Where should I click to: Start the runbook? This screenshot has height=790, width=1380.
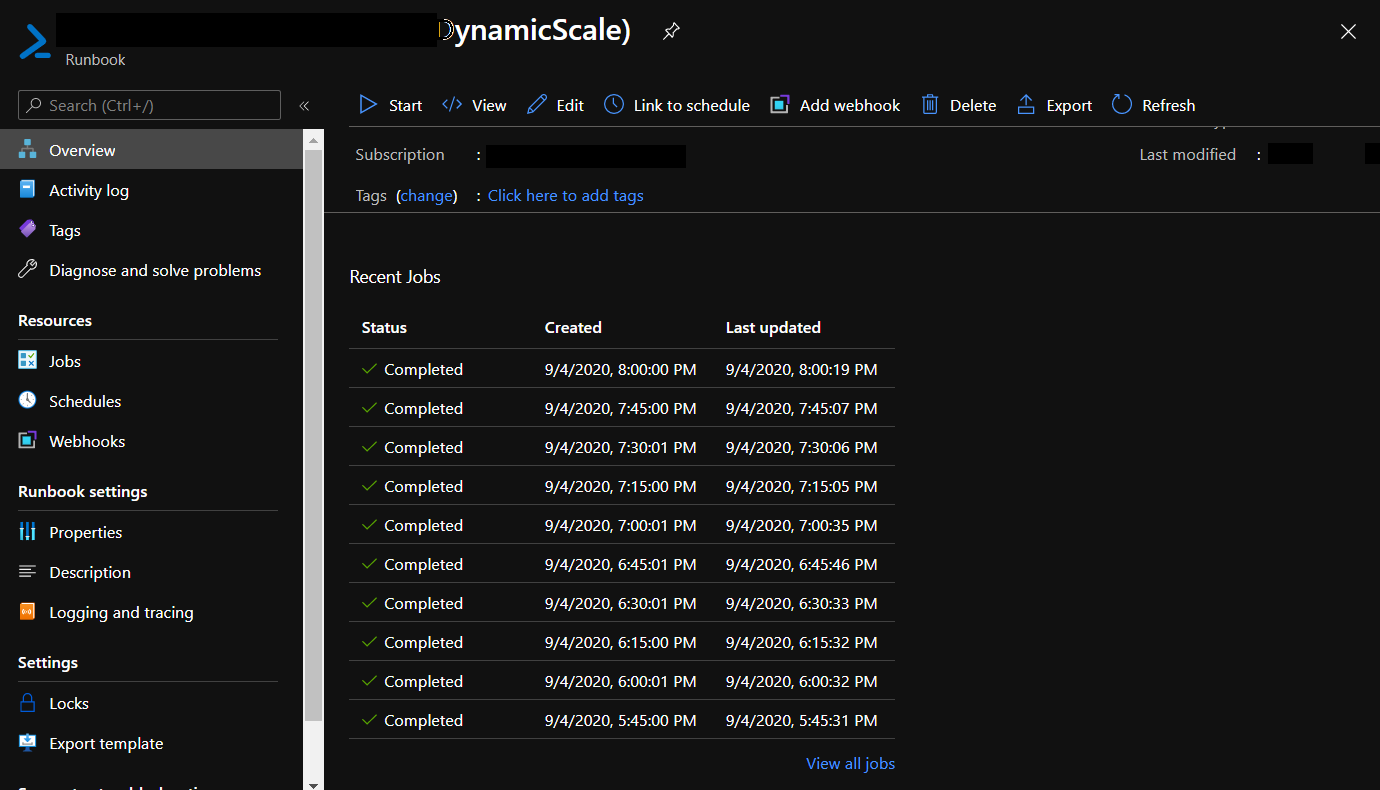tap(391, 105)
